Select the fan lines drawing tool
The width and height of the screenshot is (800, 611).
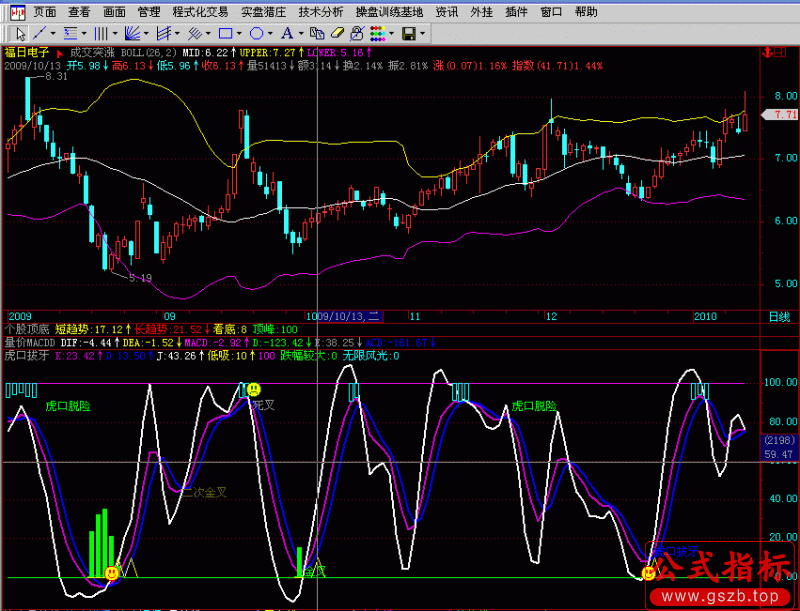point(131,33)
